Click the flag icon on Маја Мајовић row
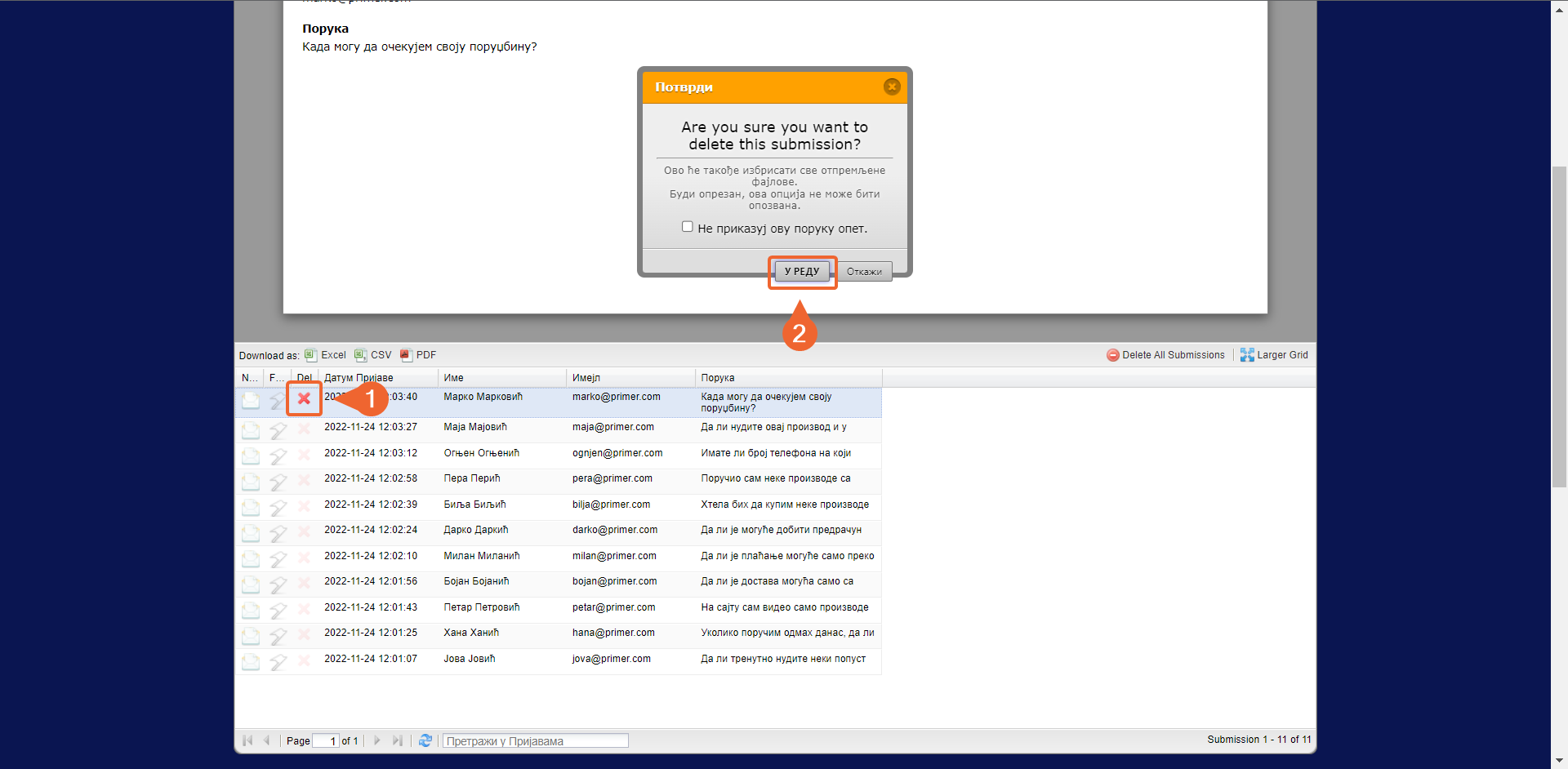The width and height of the screenshot is (1568, 769). click(278, 430)
